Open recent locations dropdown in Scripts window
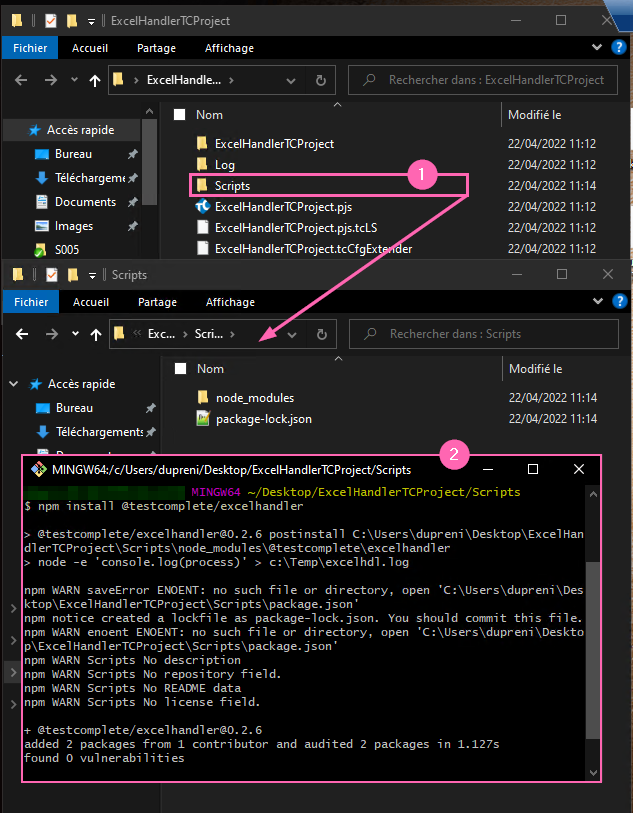The image size is (633, 813). click(x=75, y=334)
